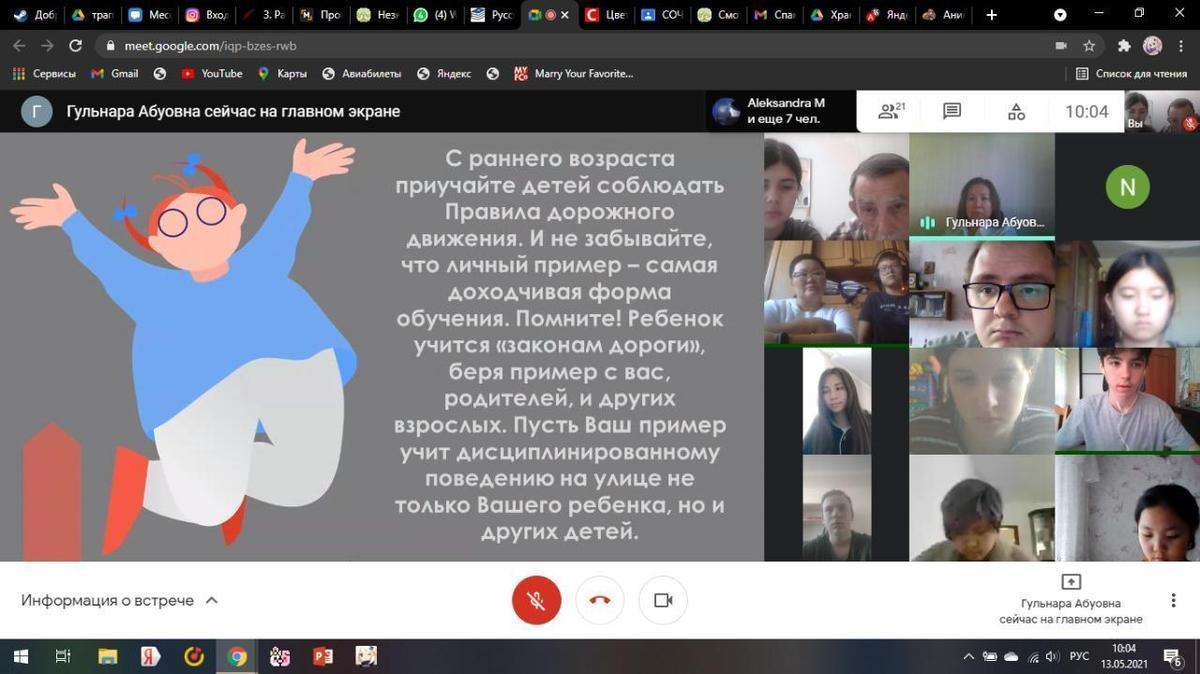The width and height of the screenshot is (1200, 674).
Task: Open the Gmail bookmark
Action: [115, 73]
